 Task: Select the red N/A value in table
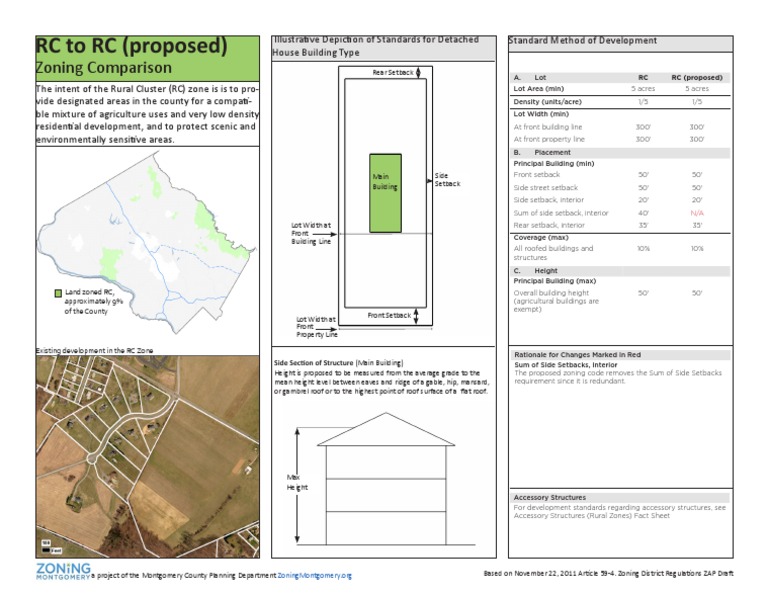coord(697,213)
